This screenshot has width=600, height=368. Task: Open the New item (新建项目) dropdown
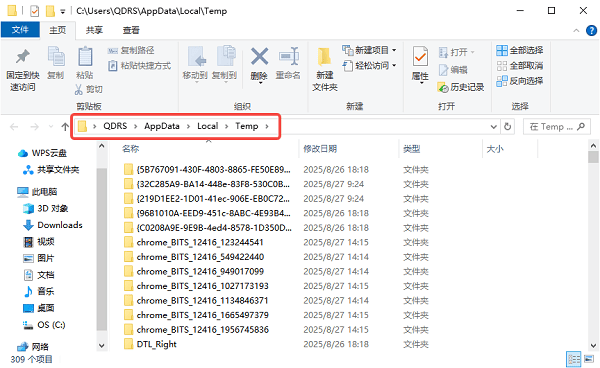(x=369, y=50)
